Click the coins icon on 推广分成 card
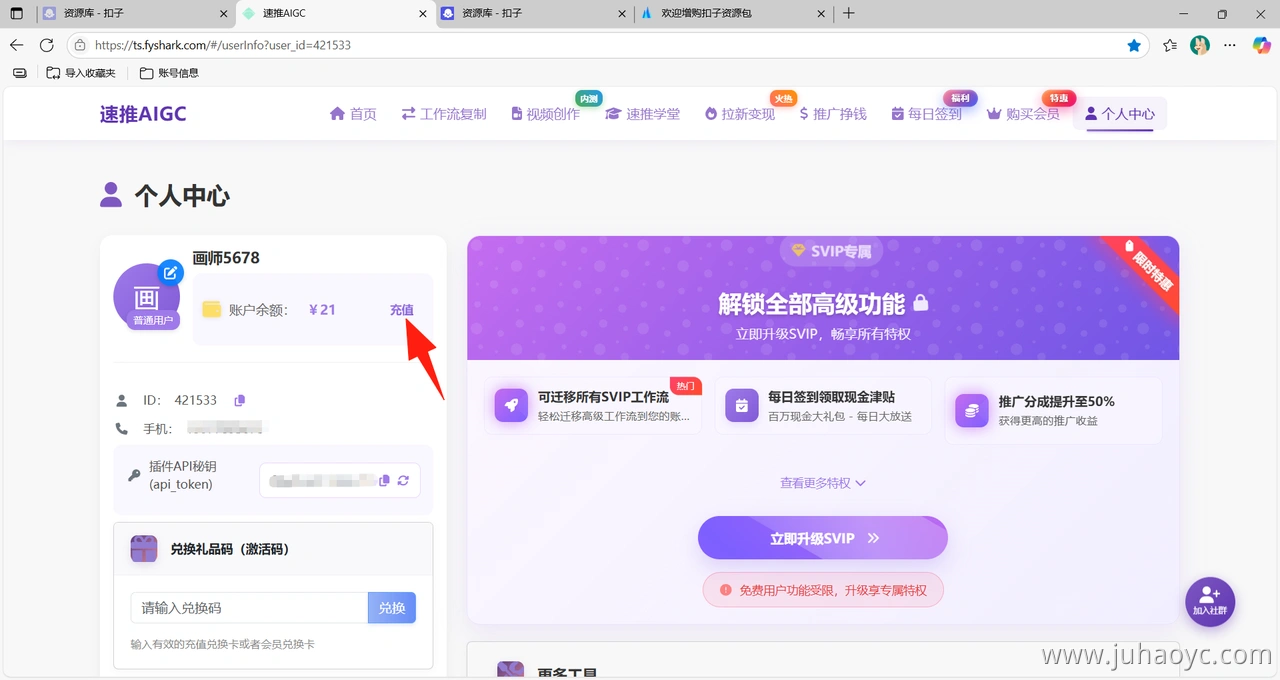 tap(971, 410)
